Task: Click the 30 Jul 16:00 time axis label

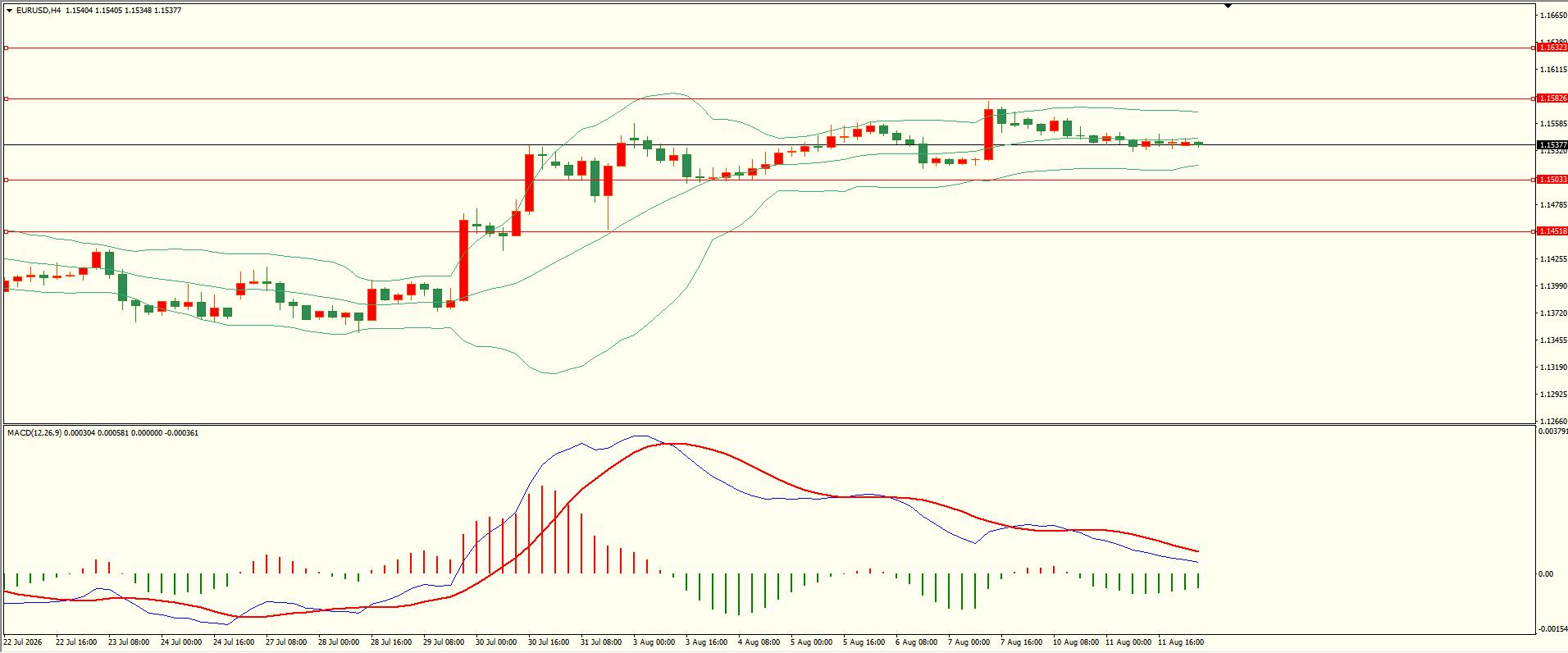Action: tap(549, 642)
